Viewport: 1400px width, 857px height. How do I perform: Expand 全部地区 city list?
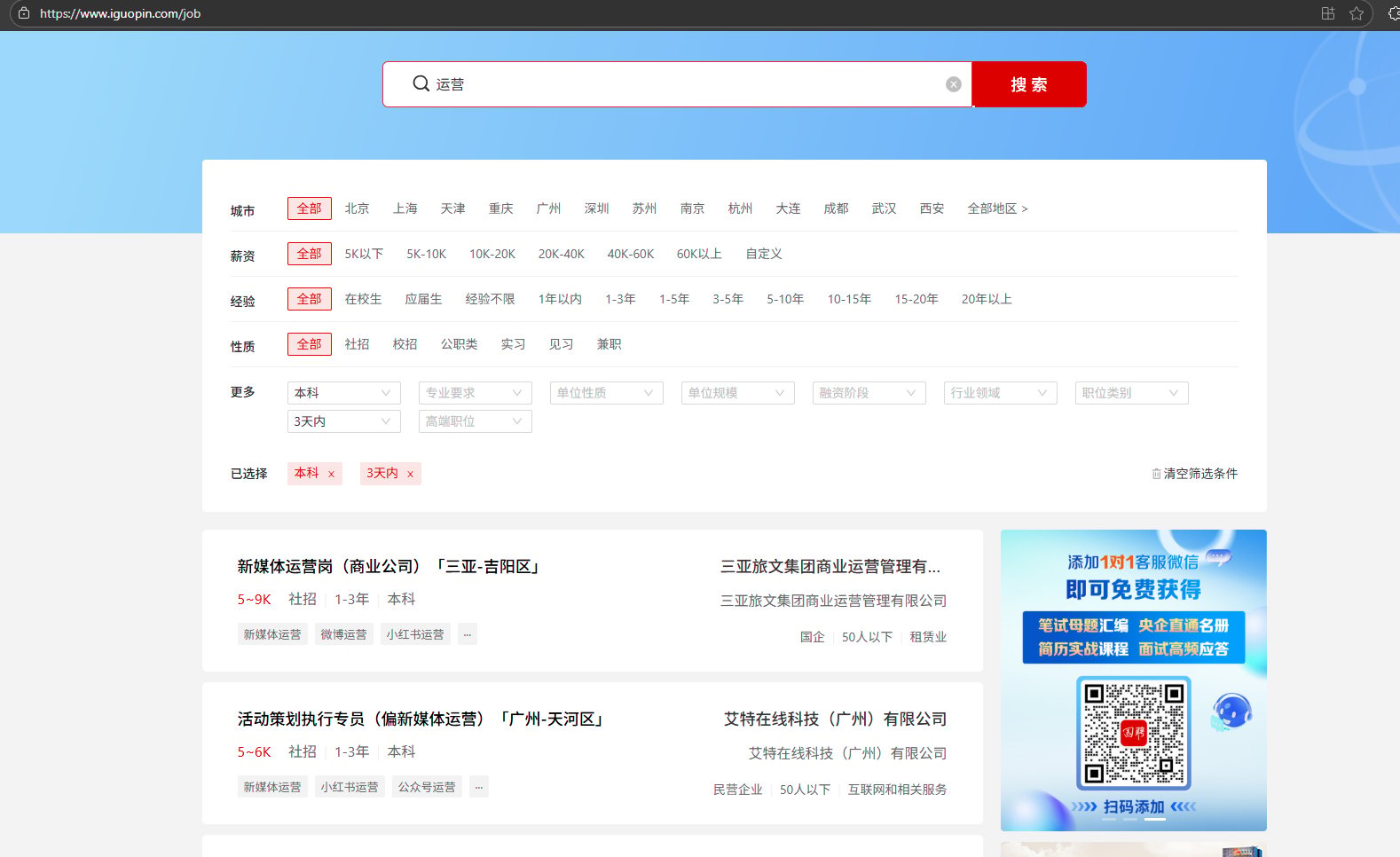(x=998, y=208)
